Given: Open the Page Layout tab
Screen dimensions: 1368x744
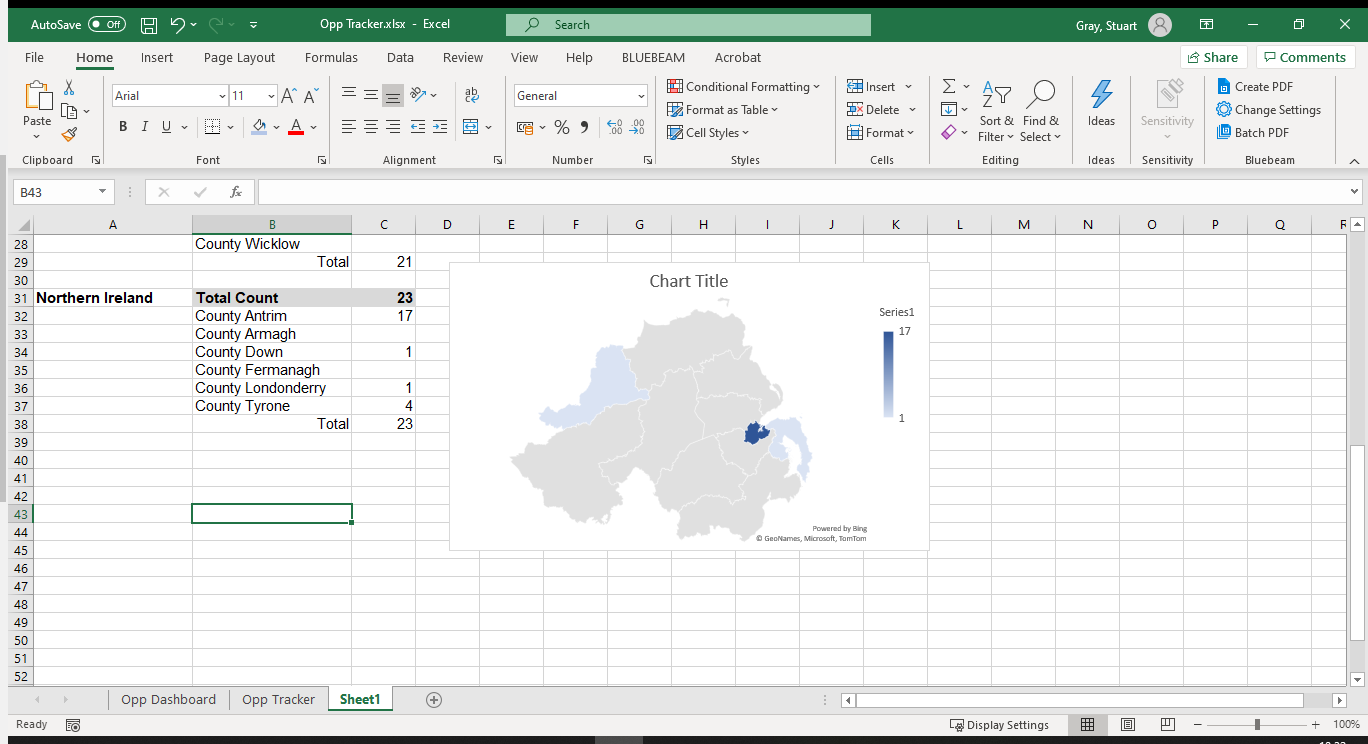Looking at the screenshot, I should [239, 58].
